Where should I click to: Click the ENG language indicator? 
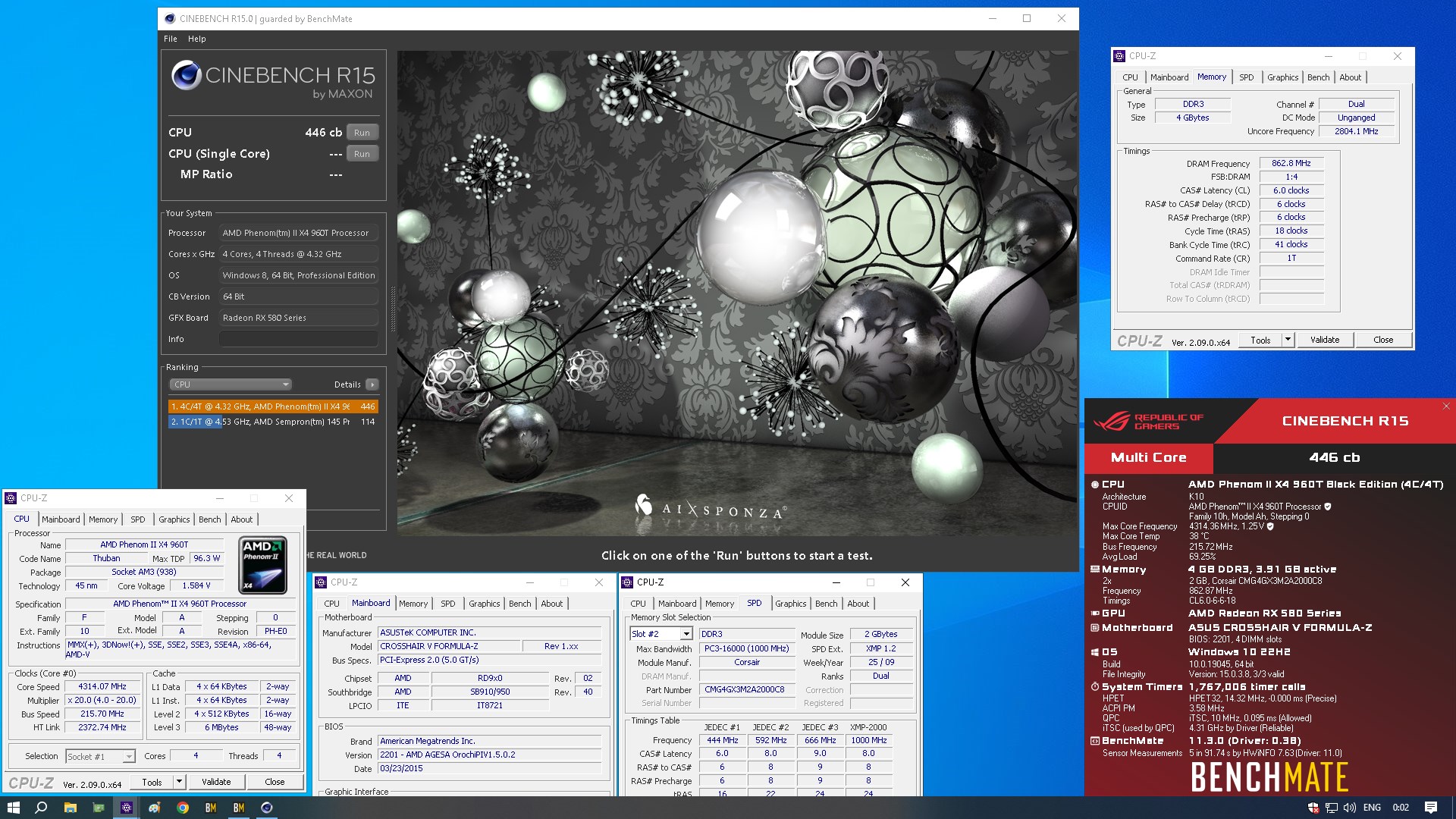point(1372,808)
